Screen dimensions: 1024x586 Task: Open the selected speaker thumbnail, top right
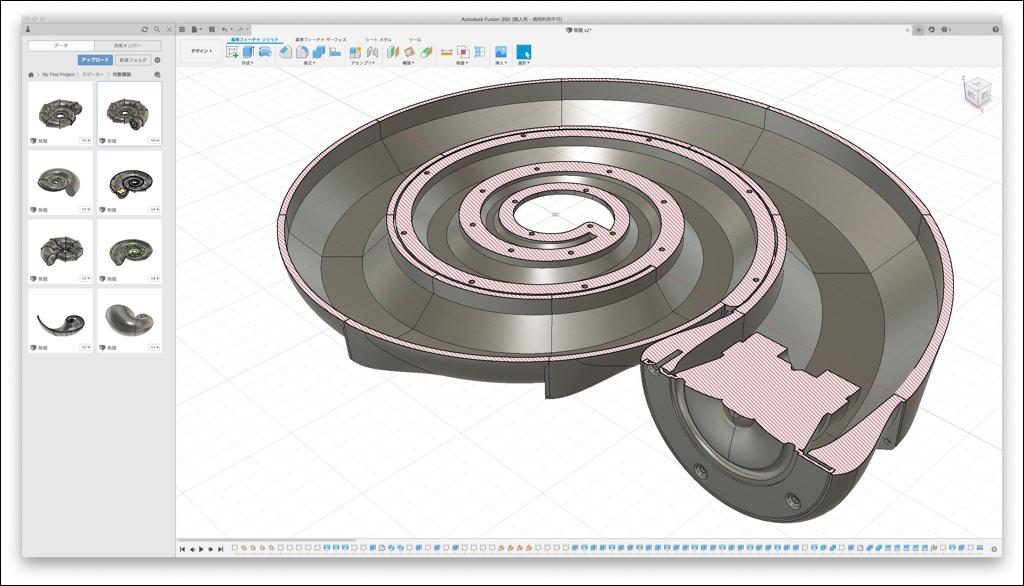tap(129, 114)
